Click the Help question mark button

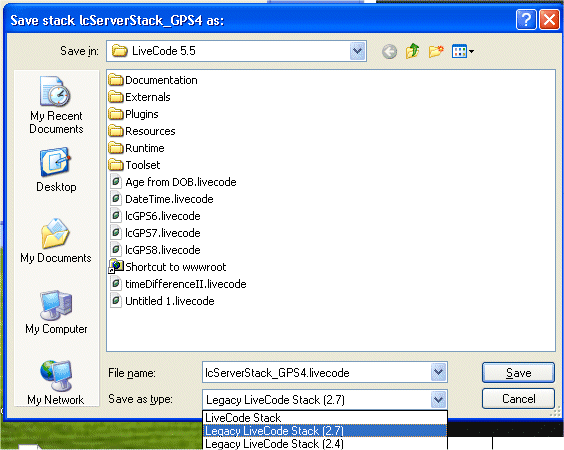click(526, 19)
